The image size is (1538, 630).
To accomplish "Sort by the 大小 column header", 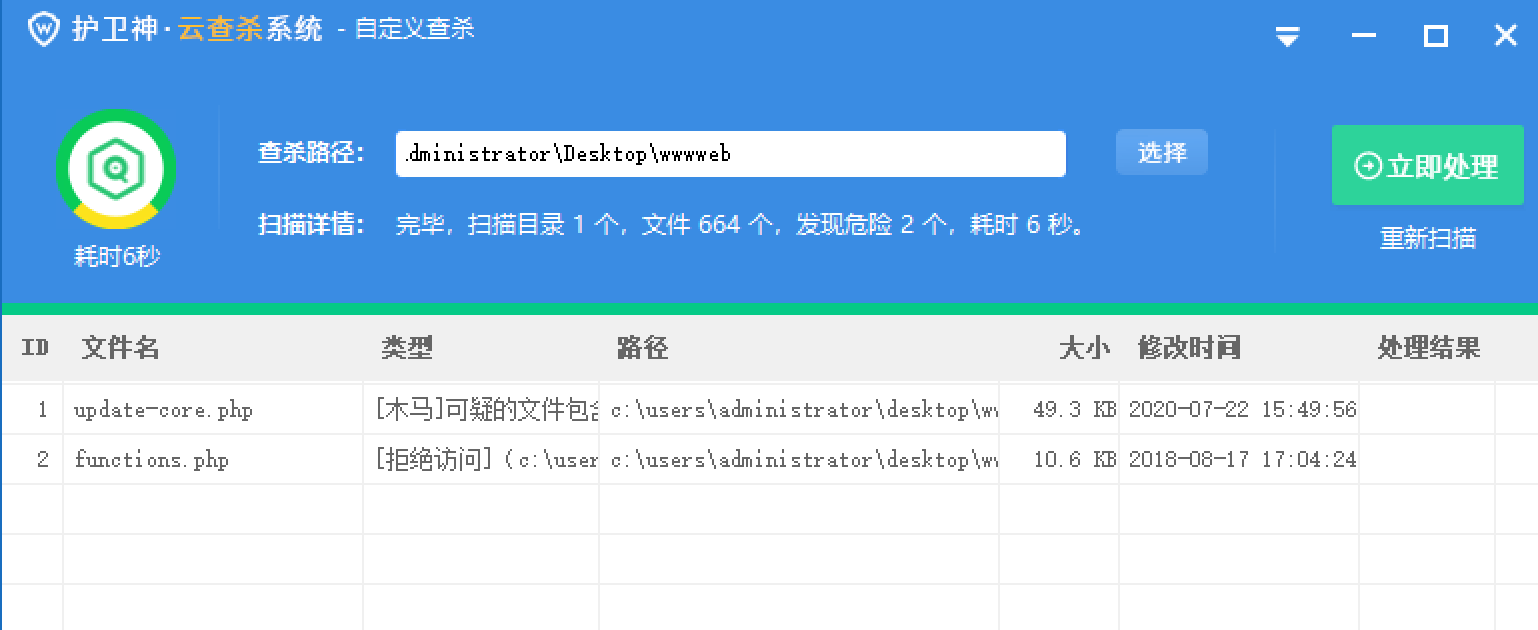I will tap(1085, 348).
